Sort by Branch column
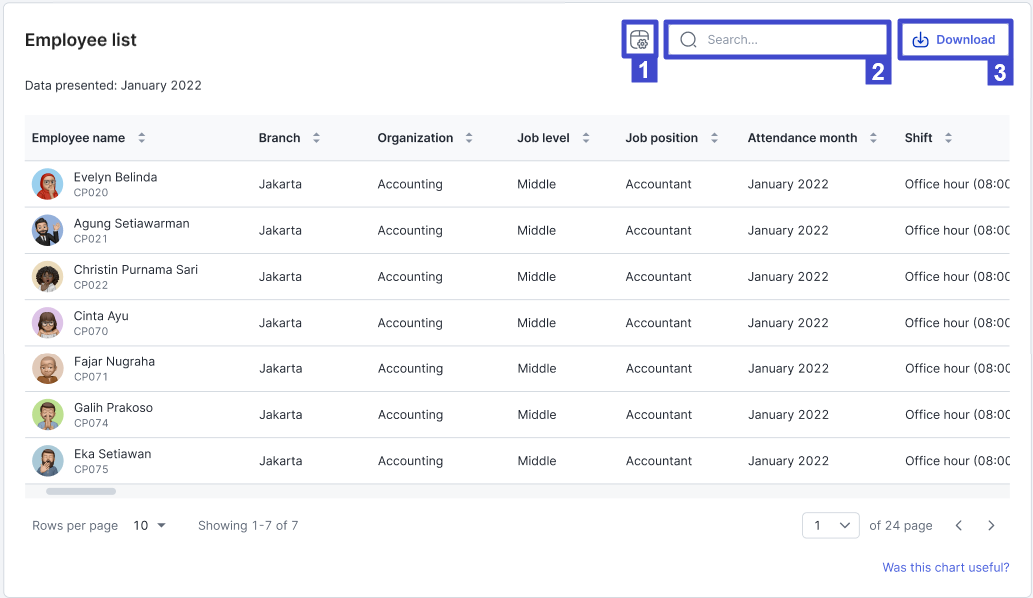 pos(316,138)
